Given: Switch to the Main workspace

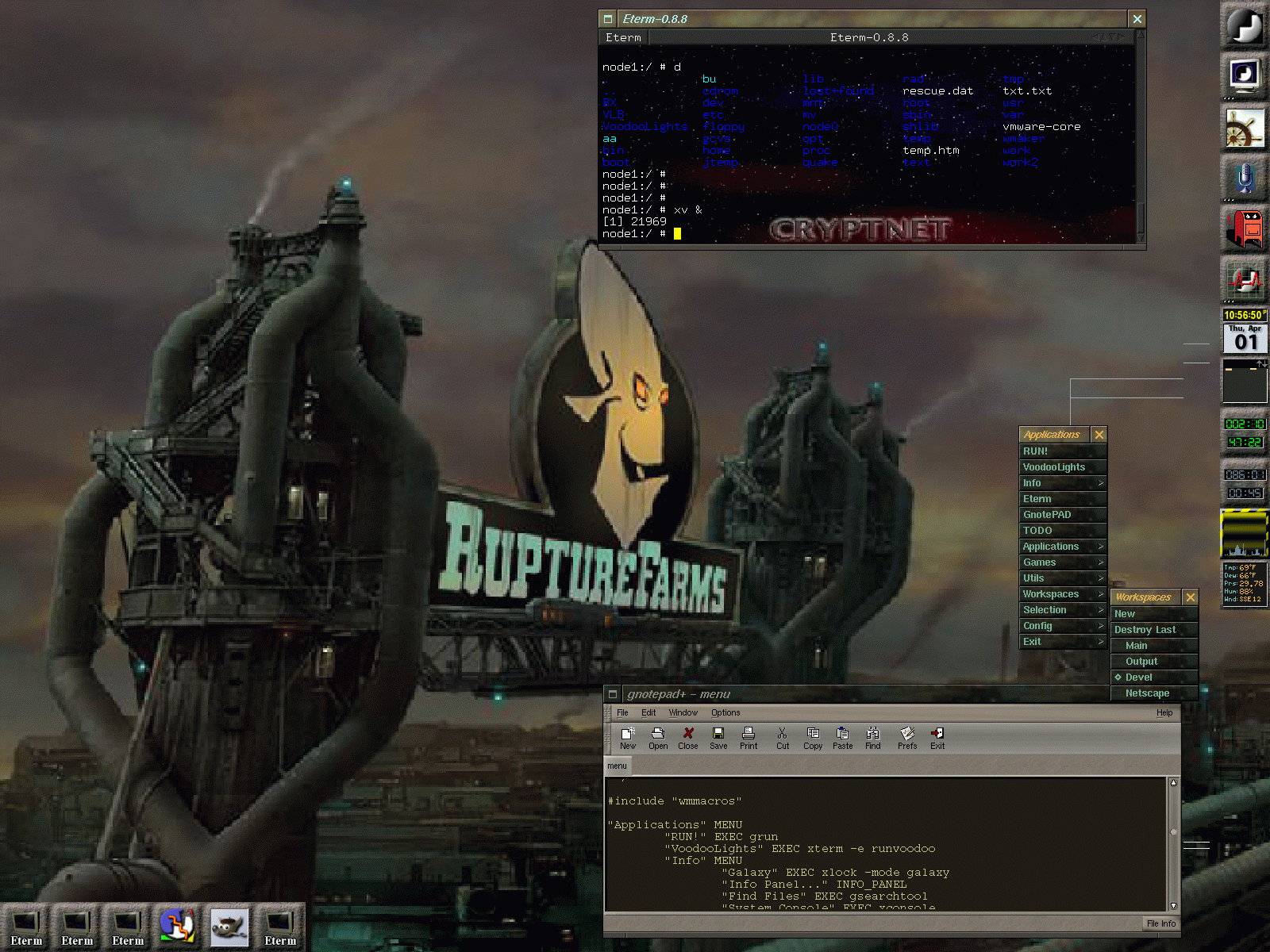Looking at the screenshot, I should tap(1154, 646).
